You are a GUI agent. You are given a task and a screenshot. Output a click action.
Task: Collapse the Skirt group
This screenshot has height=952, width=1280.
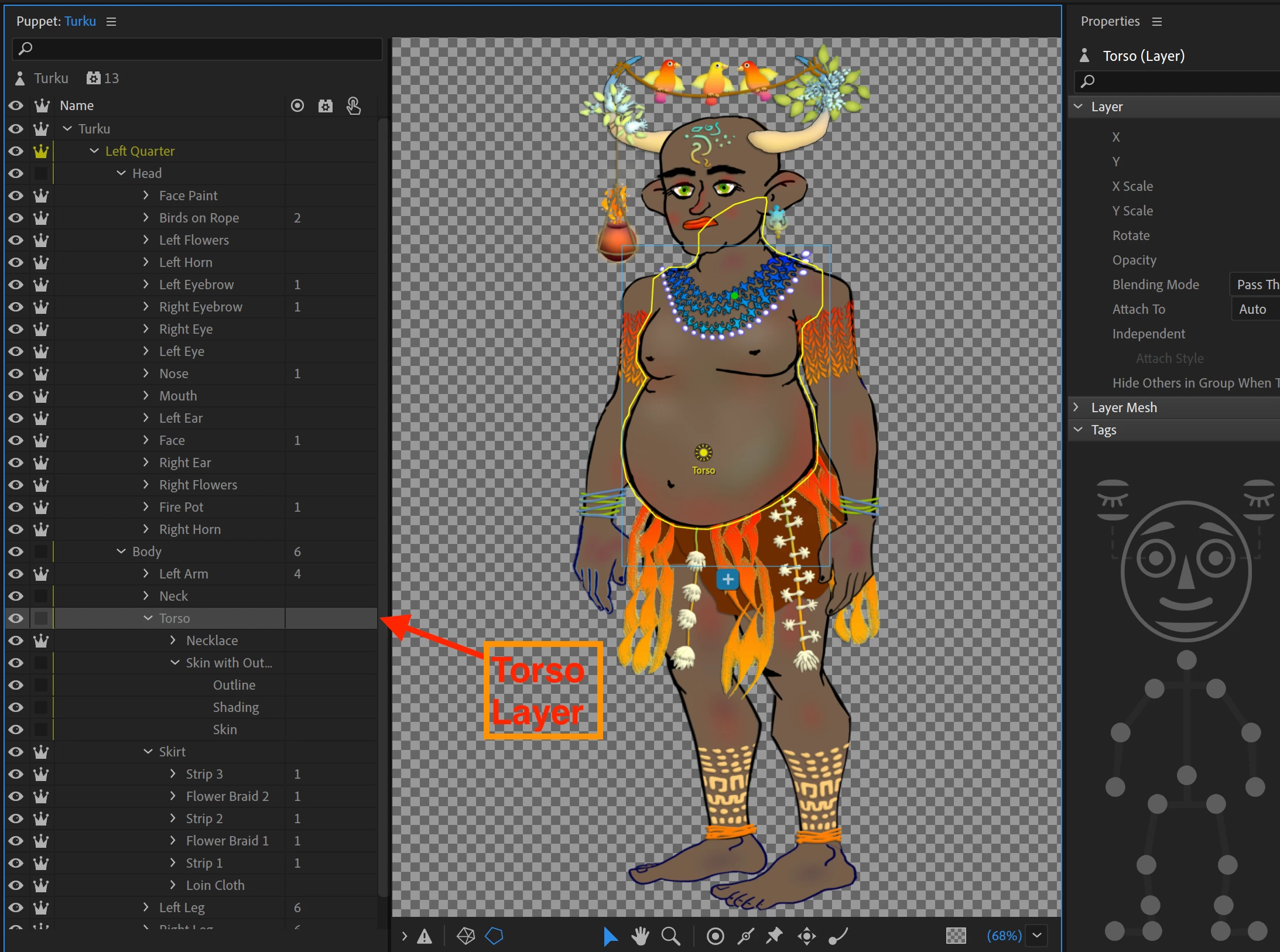148,752
